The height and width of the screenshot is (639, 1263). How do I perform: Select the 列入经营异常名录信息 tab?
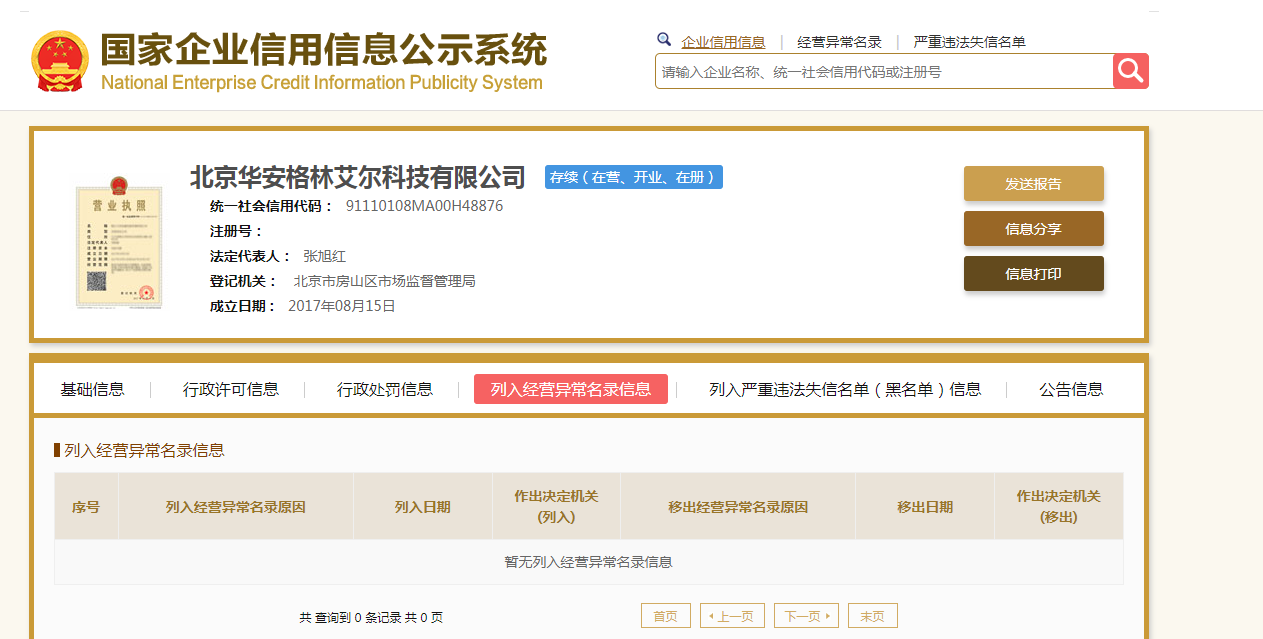[x=571, y=389]
